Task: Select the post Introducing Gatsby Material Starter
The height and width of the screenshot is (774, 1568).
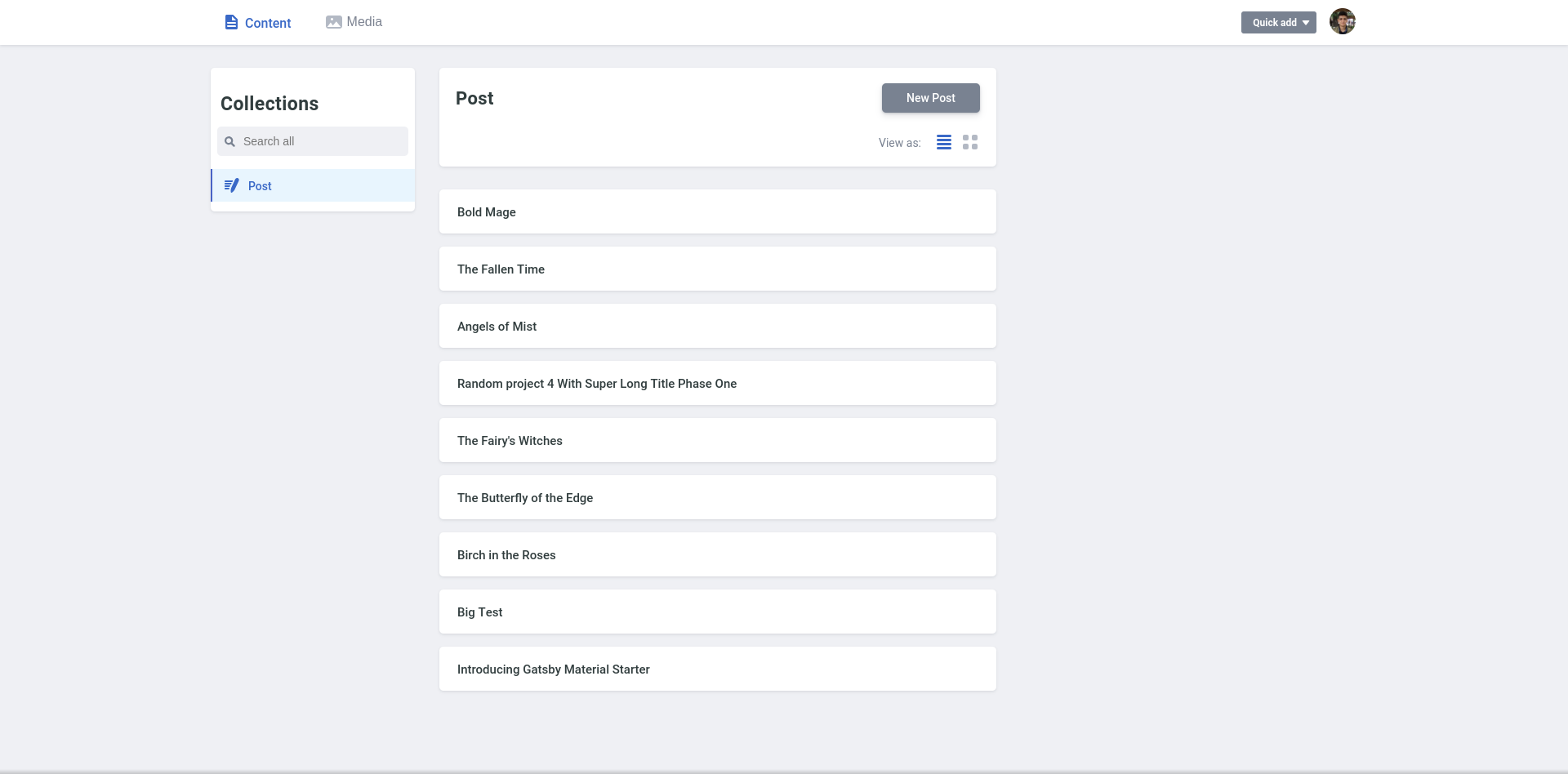Action: (717, 669)
